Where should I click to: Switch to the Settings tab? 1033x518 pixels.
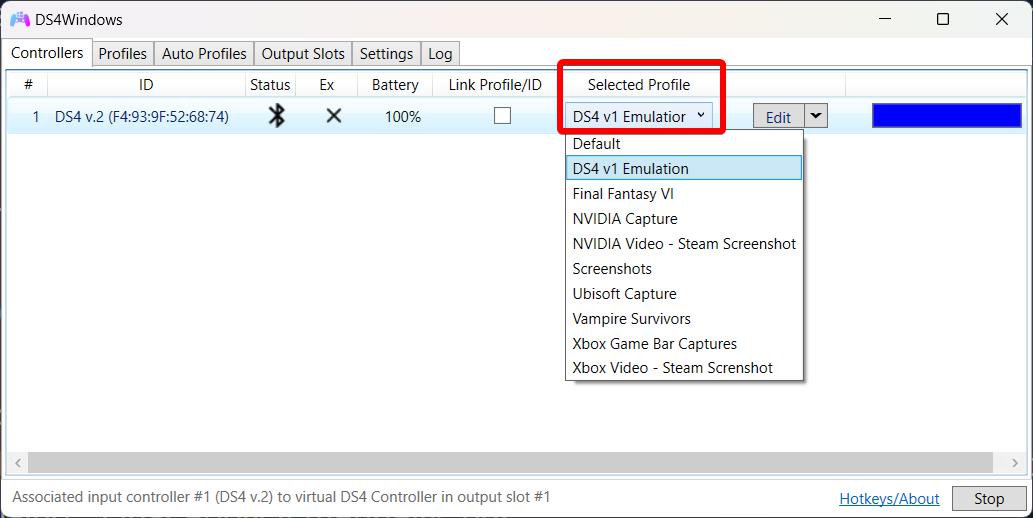pyautogui.click(x=386, y=53)
